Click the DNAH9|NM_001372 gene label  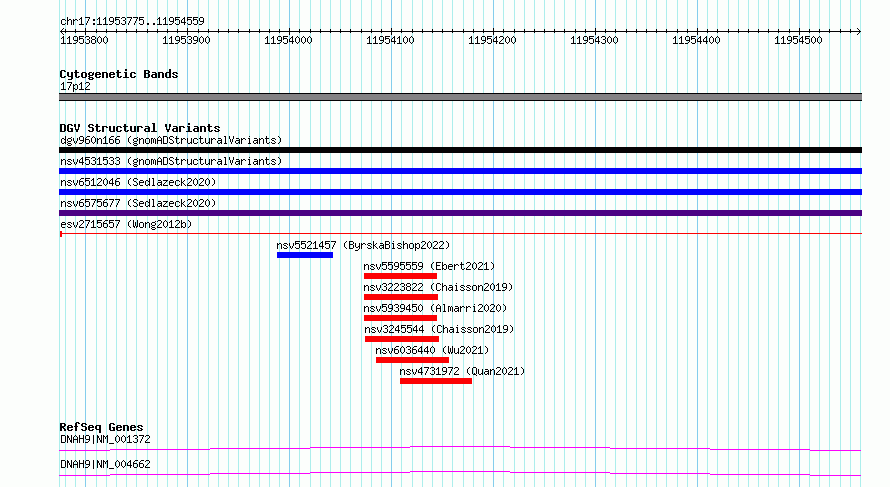pyautogui.click(x=105, y=439)
